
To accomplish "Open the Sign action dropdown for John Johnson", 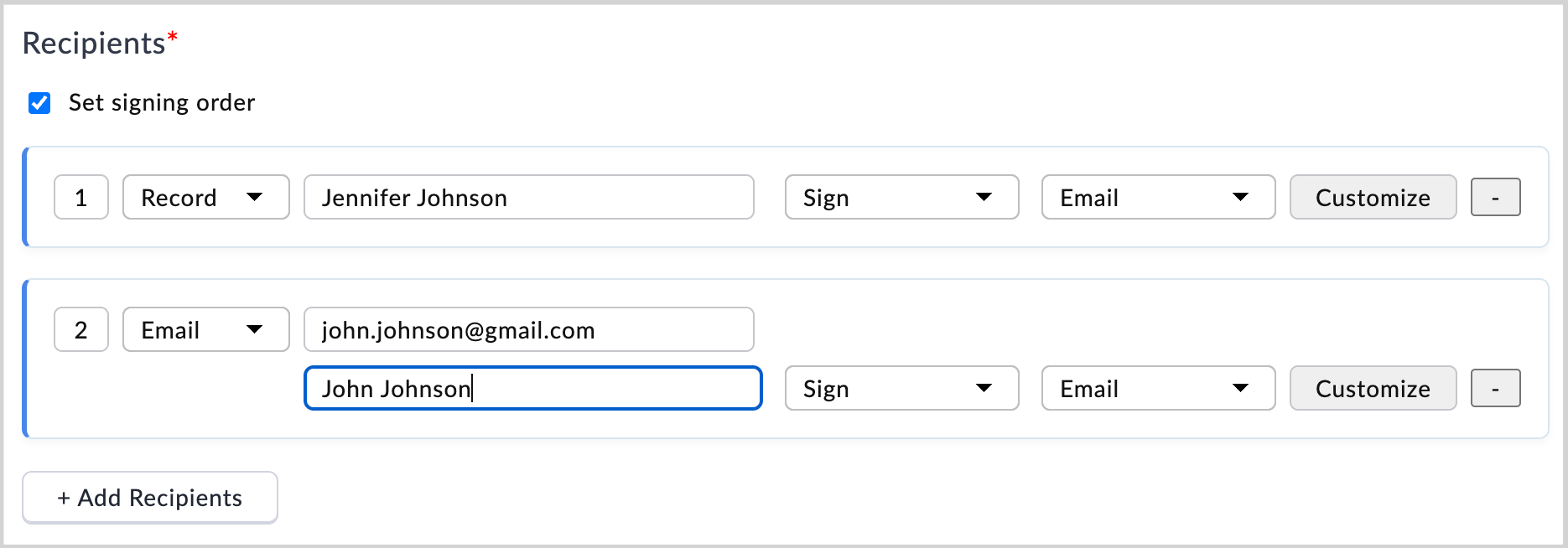I will 901,389.
